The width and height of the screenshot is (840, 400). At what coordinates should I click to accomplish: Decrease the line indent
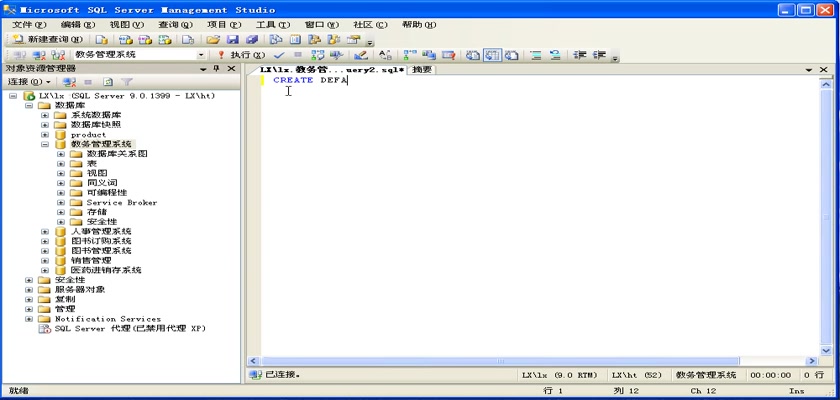point(580,55)
